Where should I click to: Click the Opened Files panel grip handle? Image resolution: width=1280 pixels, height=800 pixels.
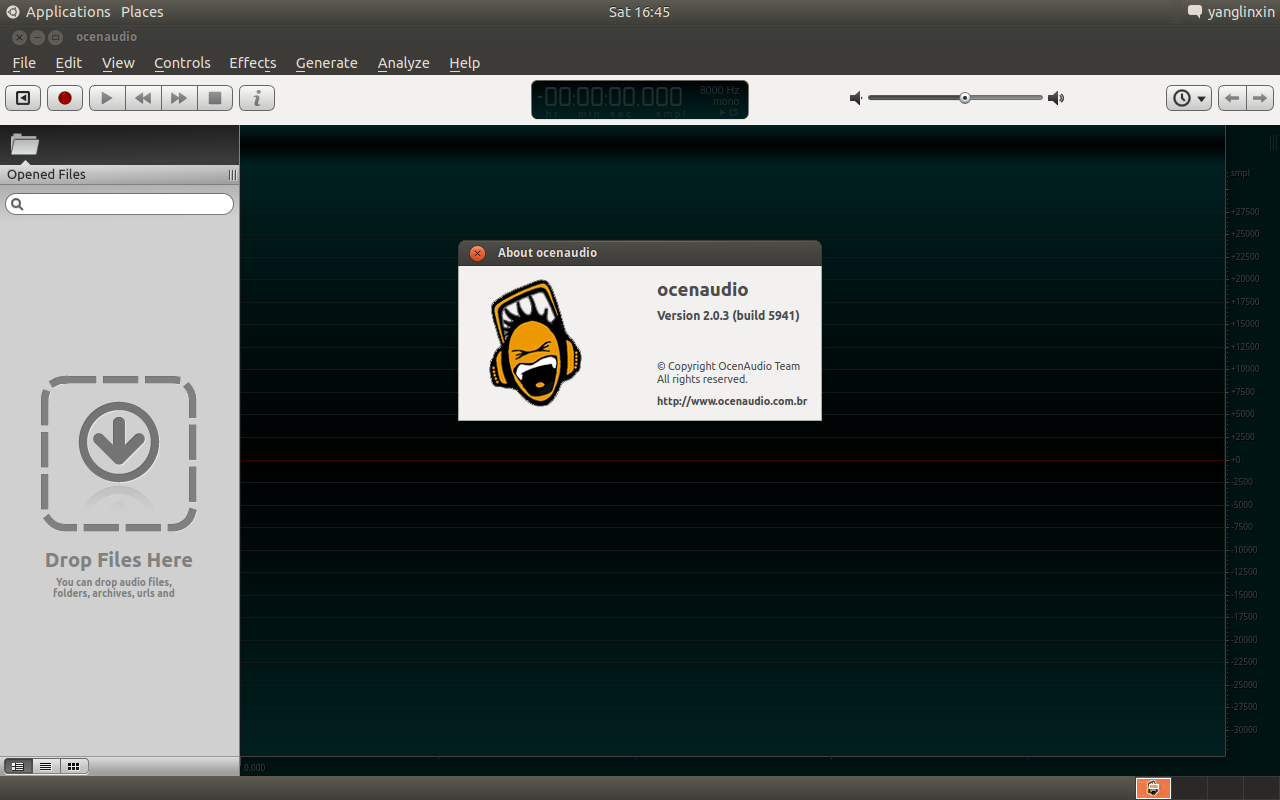click(x=232, y=175)
